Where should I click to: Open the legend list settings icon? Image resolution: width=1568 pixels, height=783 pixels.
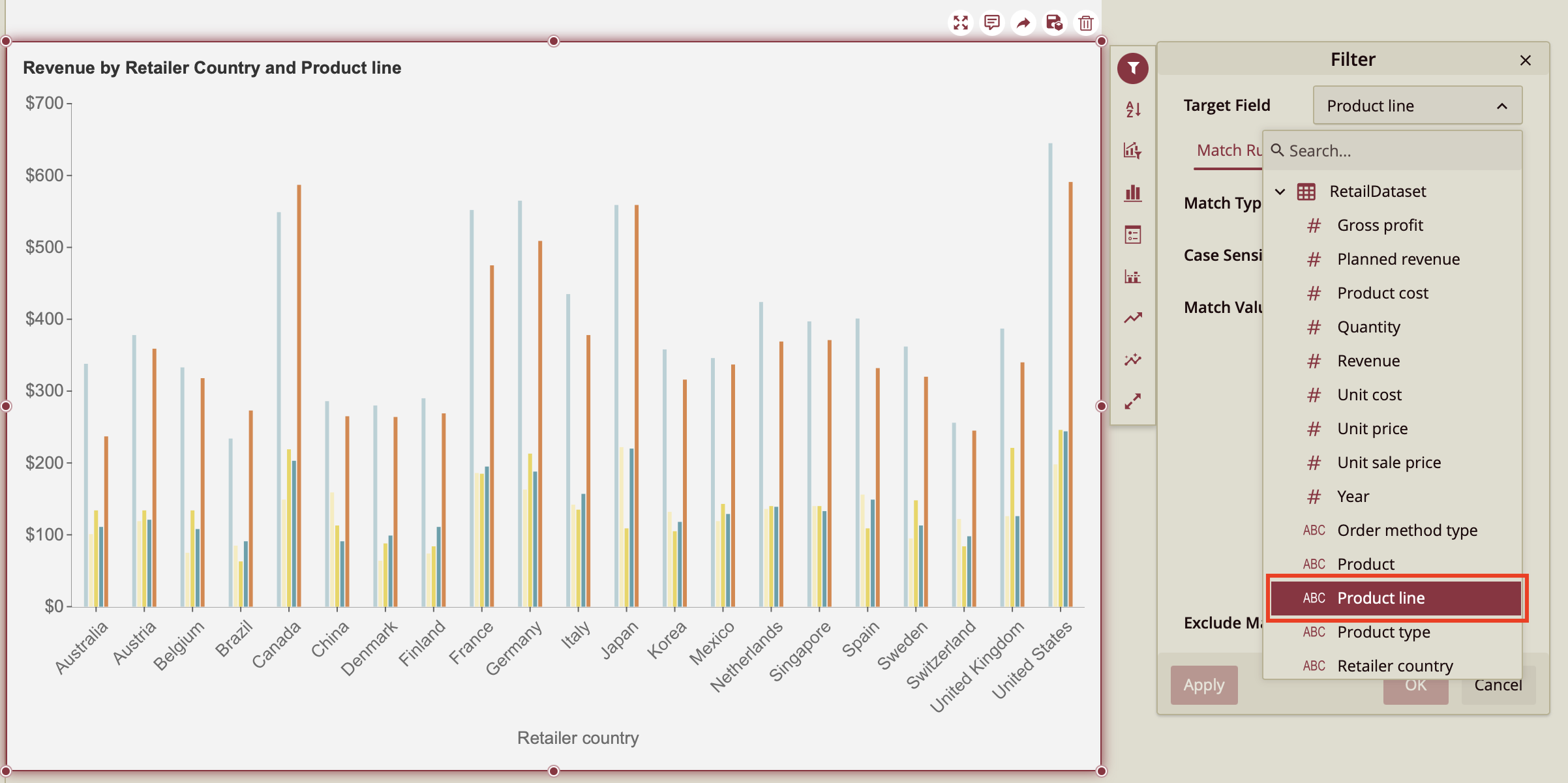click(x=1133, y=235)
